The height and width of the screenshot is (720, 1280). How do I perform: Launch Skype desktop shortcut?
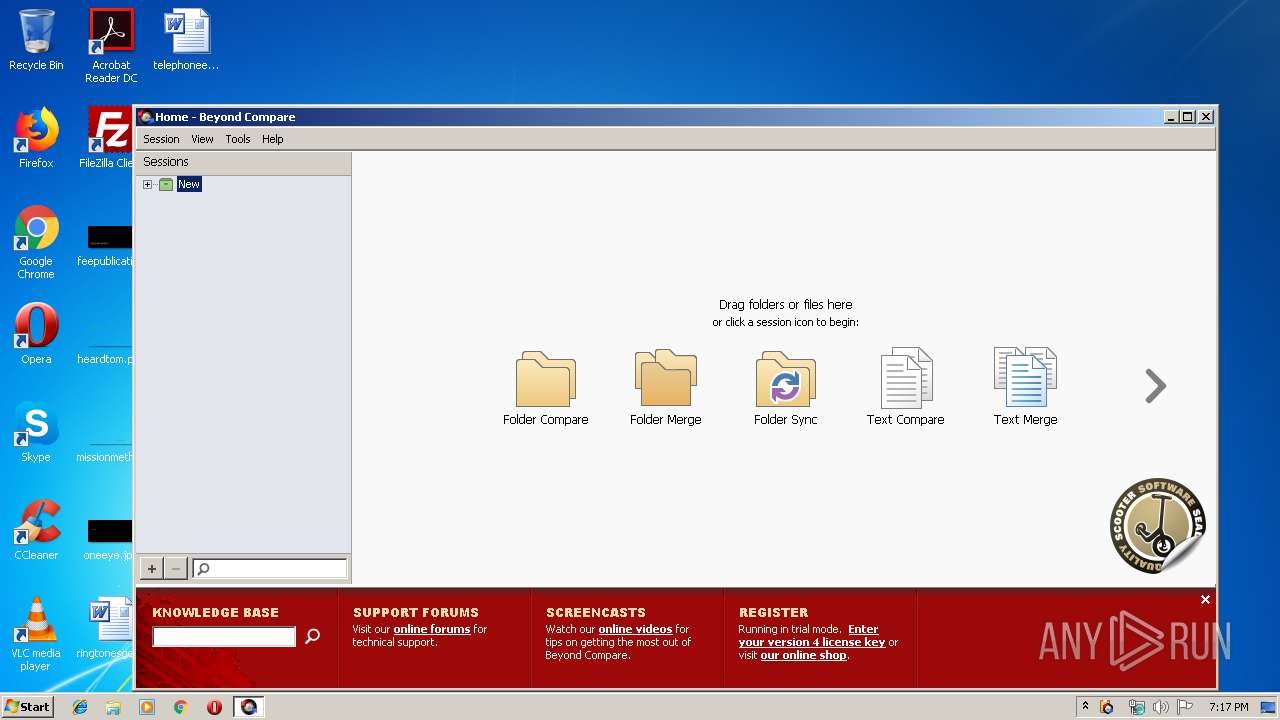point(36,432)
